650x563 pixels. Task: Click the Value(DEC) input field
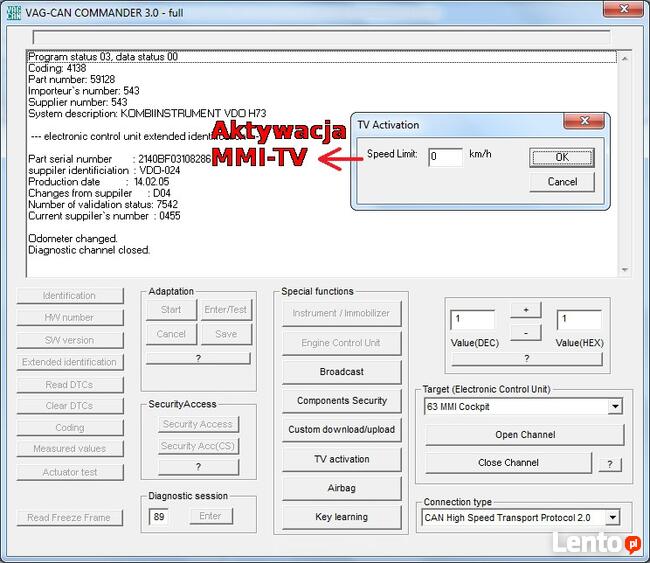pyautogui.click(x=473, y=320)
